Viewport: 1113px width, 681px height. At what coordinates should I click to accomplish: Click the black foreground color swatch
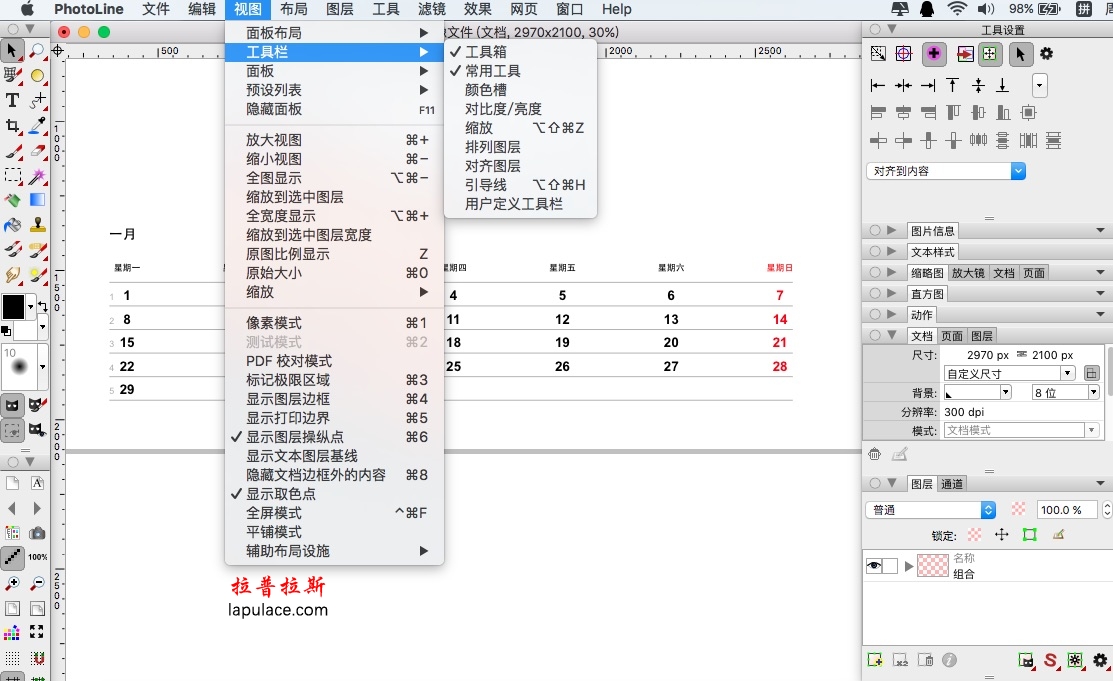[13, 306]
